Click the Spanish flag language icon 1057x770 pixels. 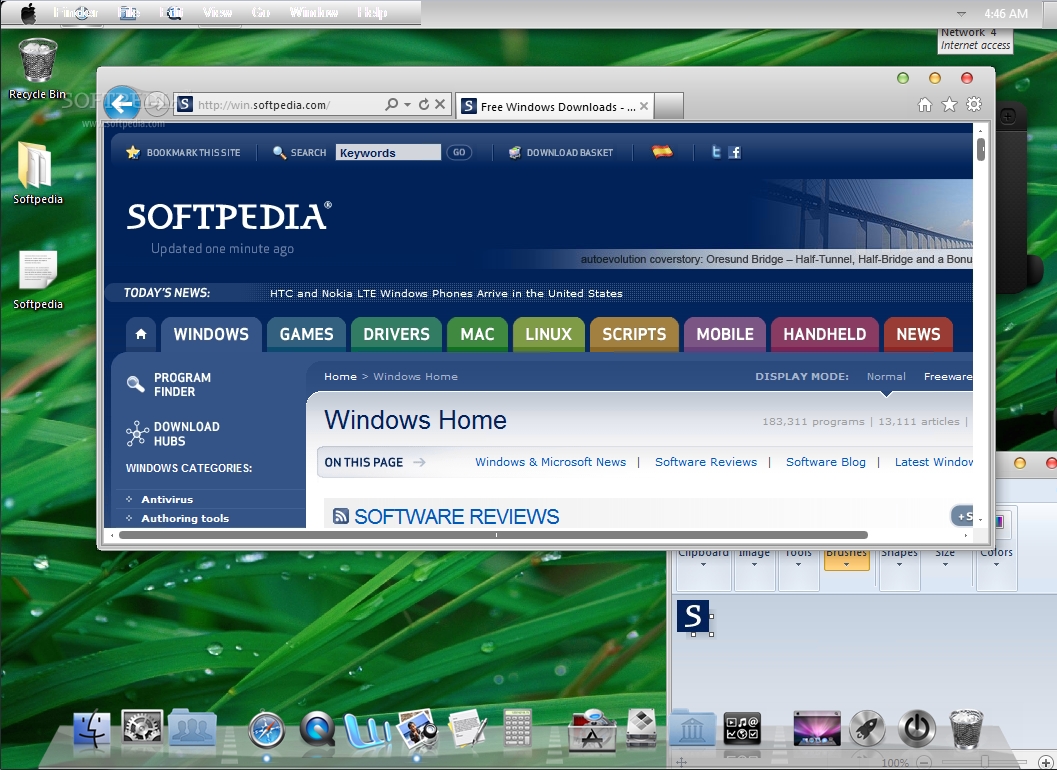662,152
